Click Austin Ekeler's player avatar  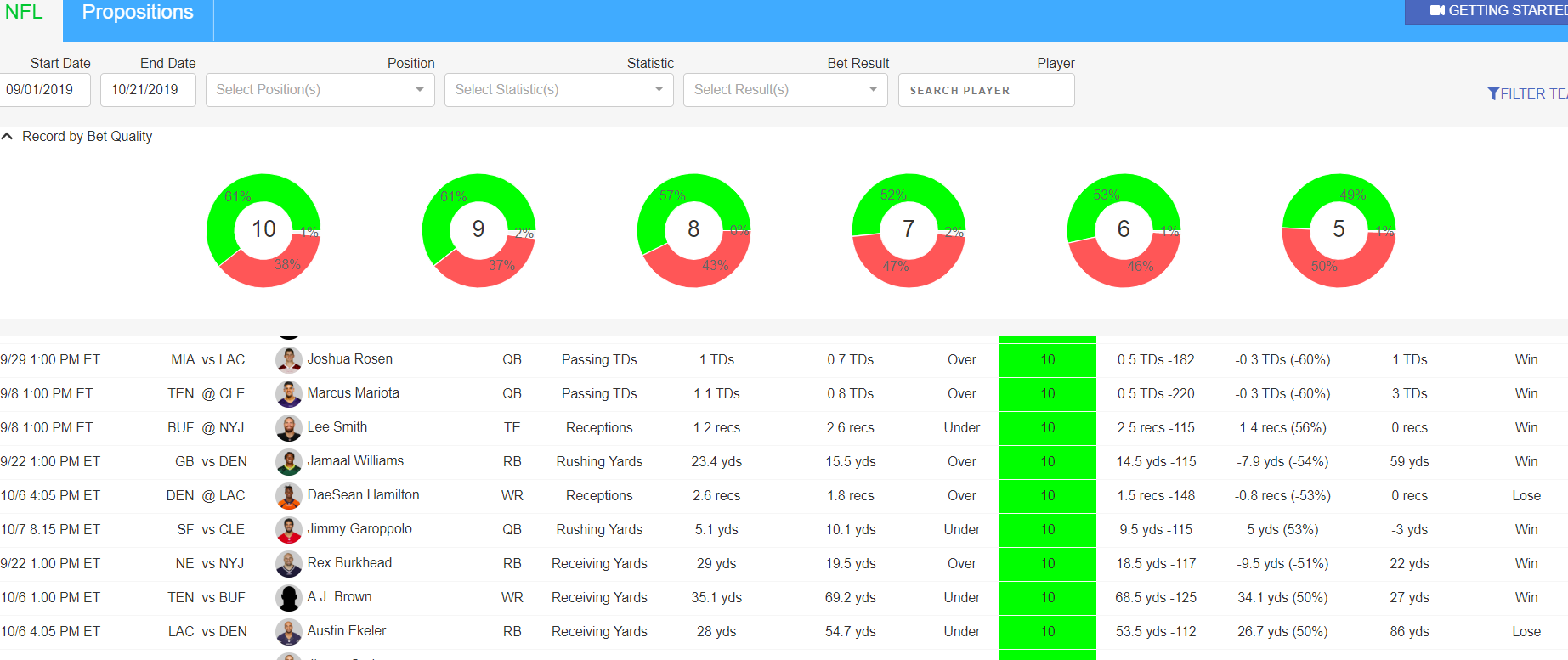tap(289, 632)
